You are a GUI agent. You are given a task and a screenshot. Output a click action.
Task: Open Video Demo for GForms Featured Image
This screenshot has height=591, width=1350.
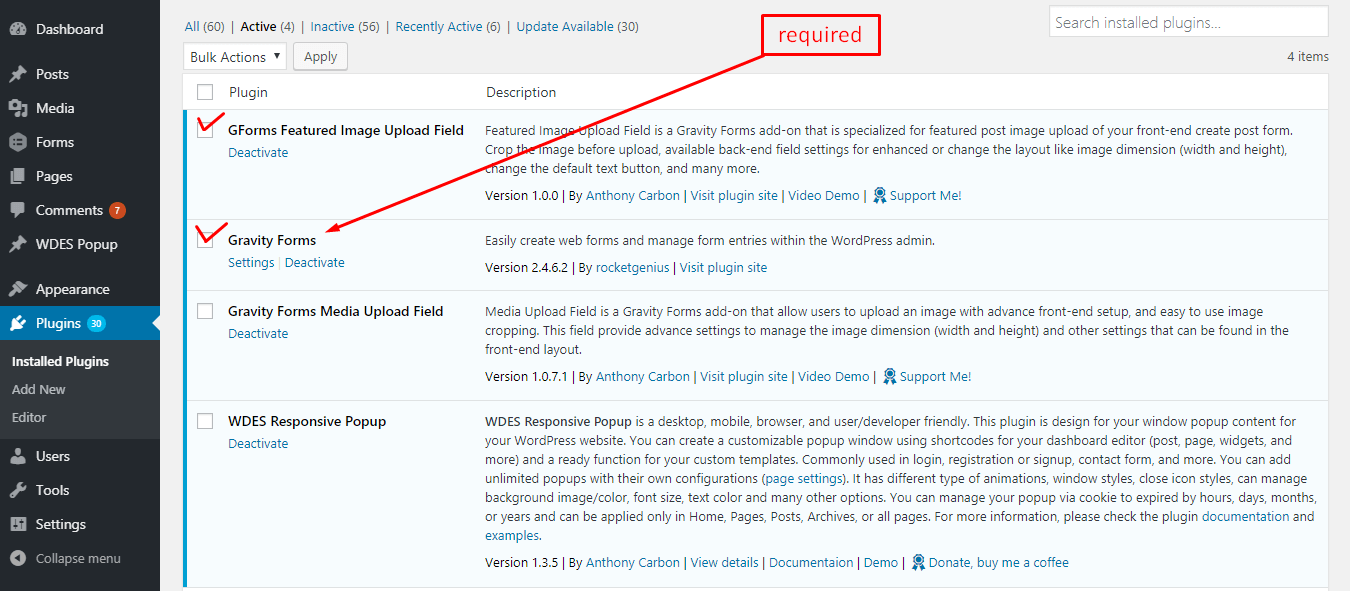click(824, 196)
